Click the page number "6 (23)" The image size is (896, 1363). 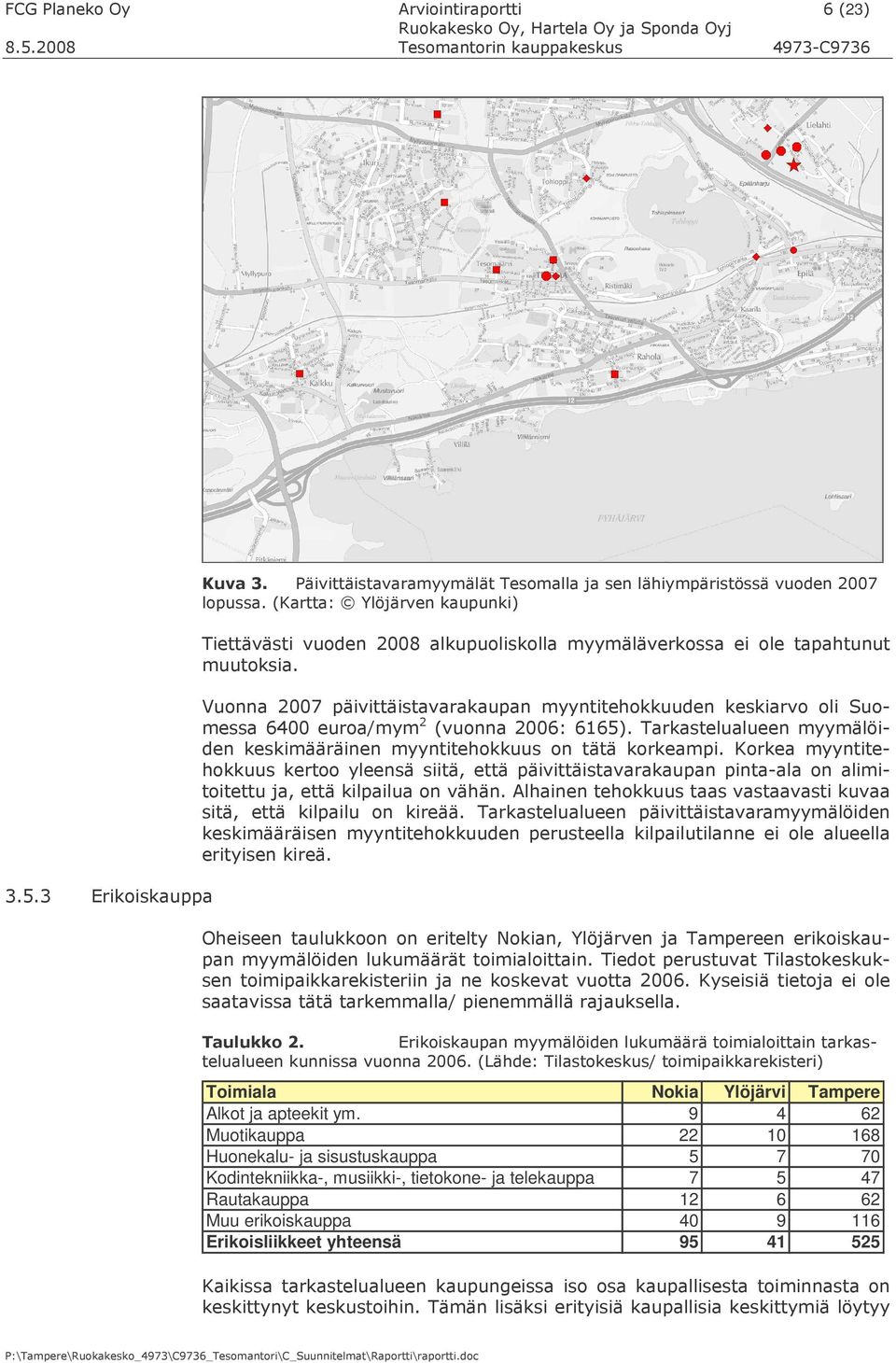tap(847, 9)
